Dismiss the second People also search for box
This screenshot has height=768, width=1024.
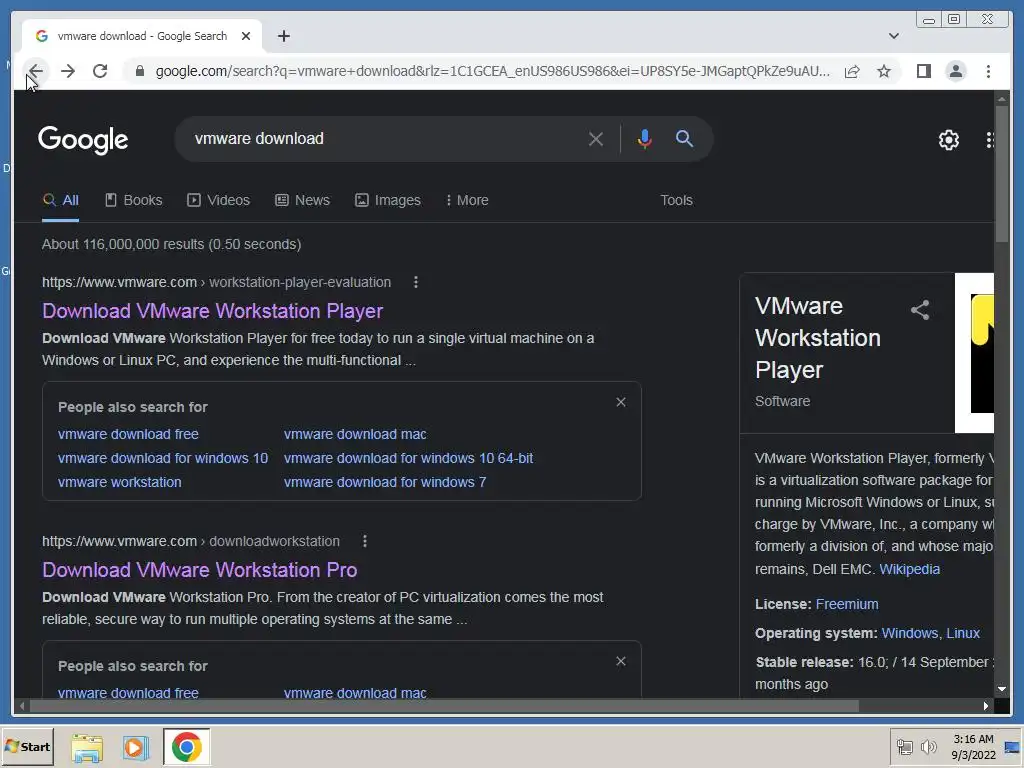(621, 662)
